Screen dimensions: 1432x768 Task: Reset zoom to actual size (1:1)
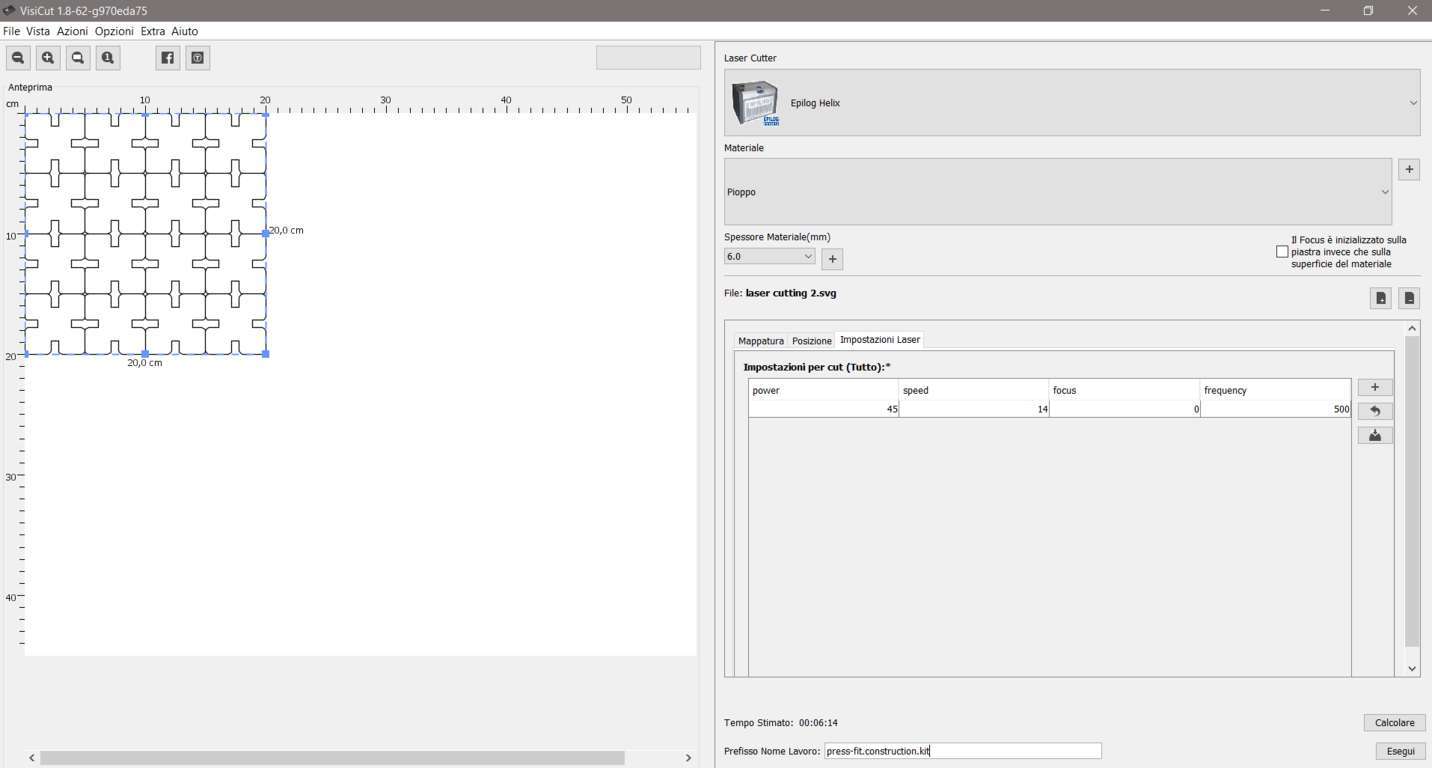(108, 58)
